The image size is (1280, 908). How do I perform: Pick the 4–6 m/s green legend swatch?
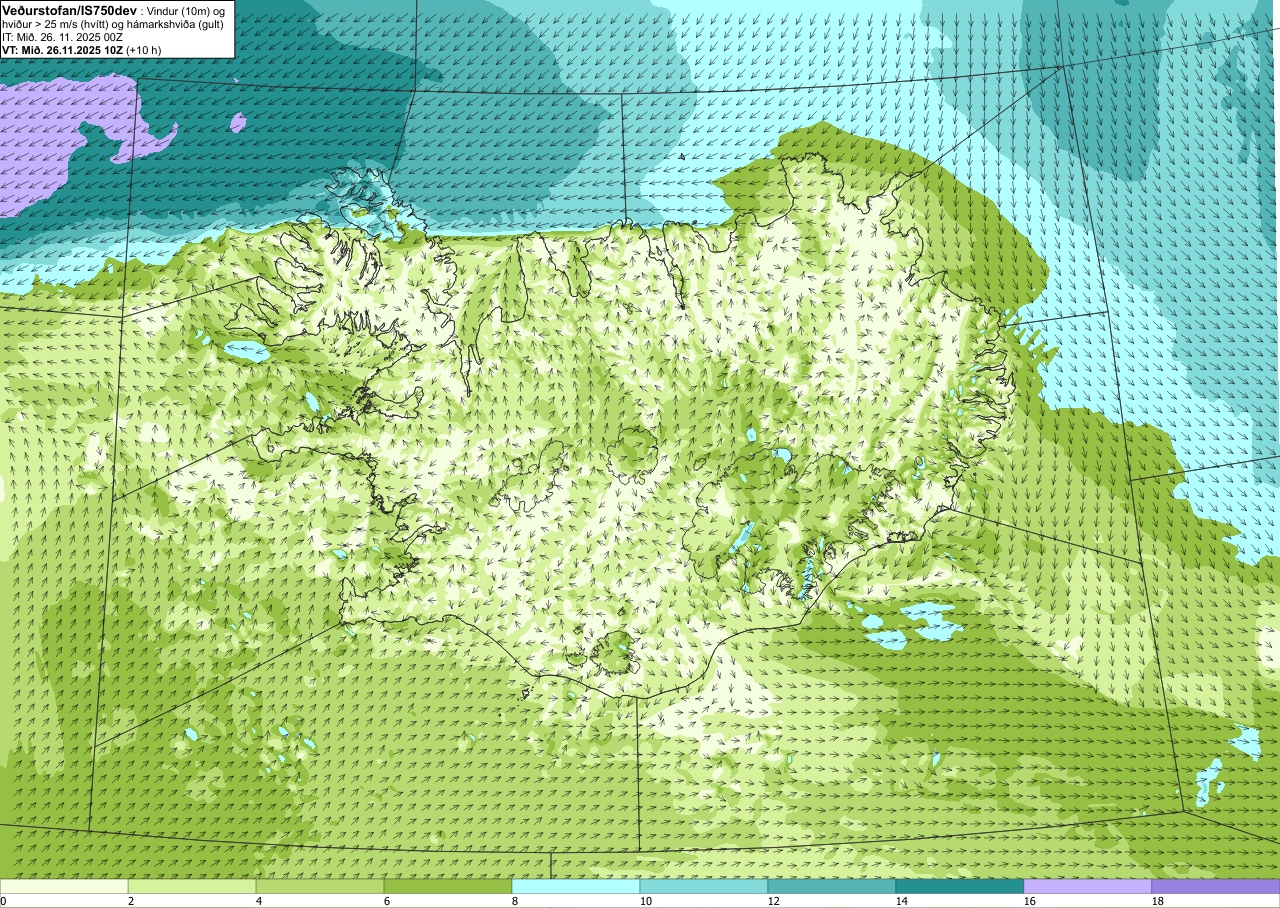coord(320,886)
